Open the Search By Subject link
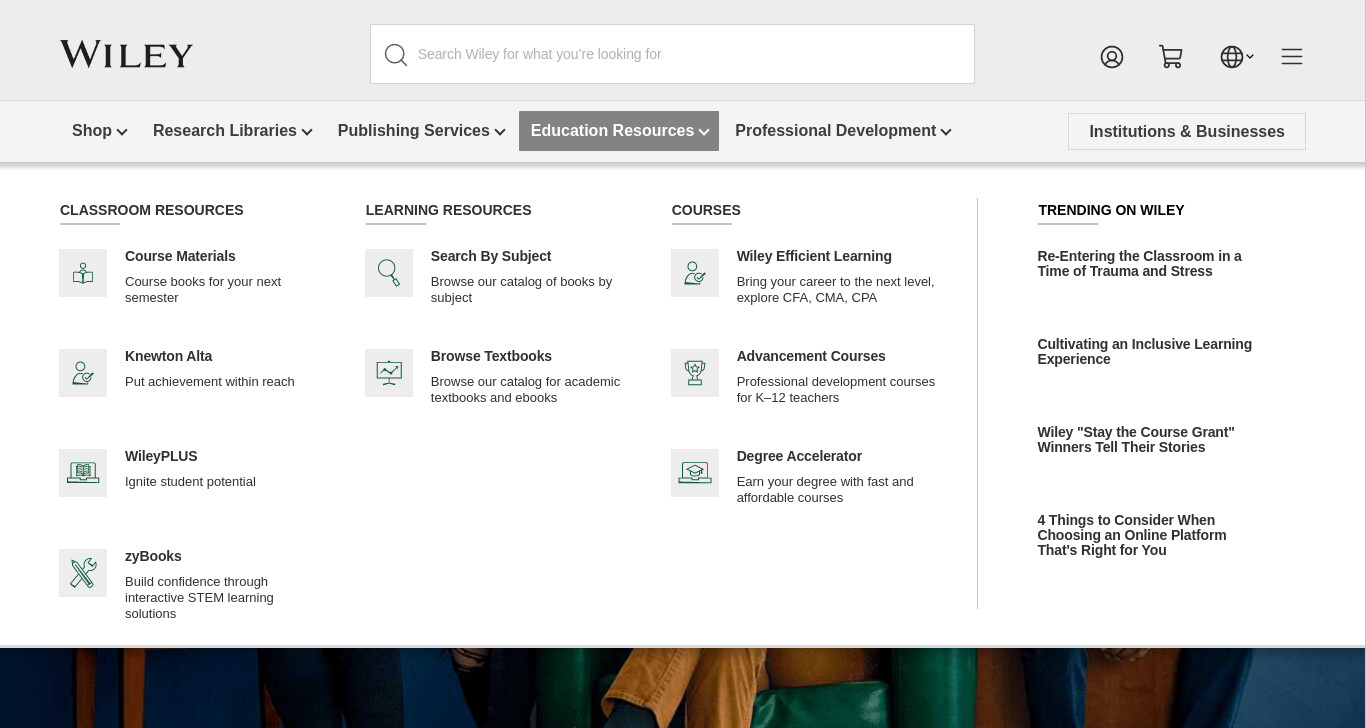This screenshot has height=728, width=1366. 491,257
